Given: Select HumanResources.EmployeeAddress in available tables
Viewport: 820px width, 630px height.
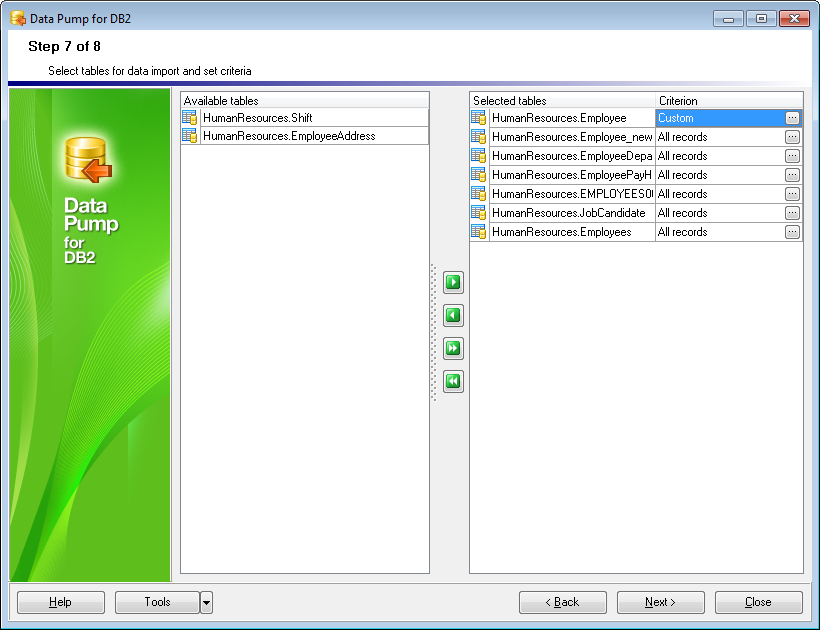Looking at the screenshot, I should coord(289,136).
